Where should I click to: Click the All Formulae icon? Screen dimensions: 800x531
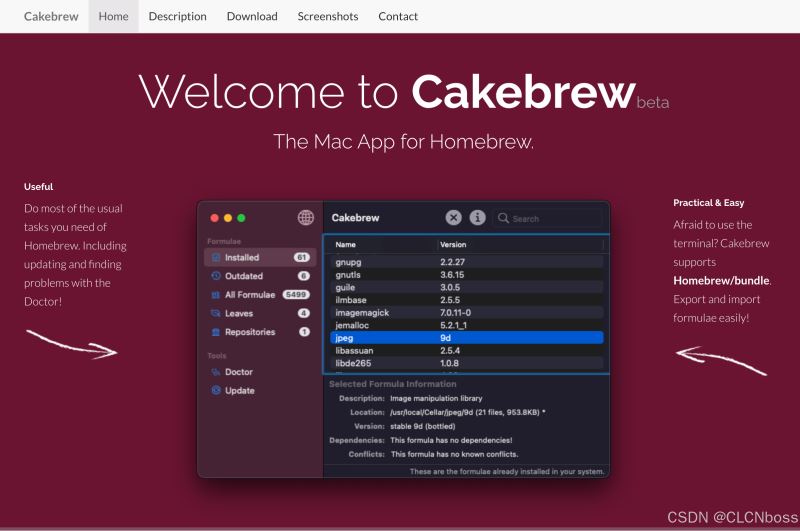pyautogui.click(x=216, y=295)
